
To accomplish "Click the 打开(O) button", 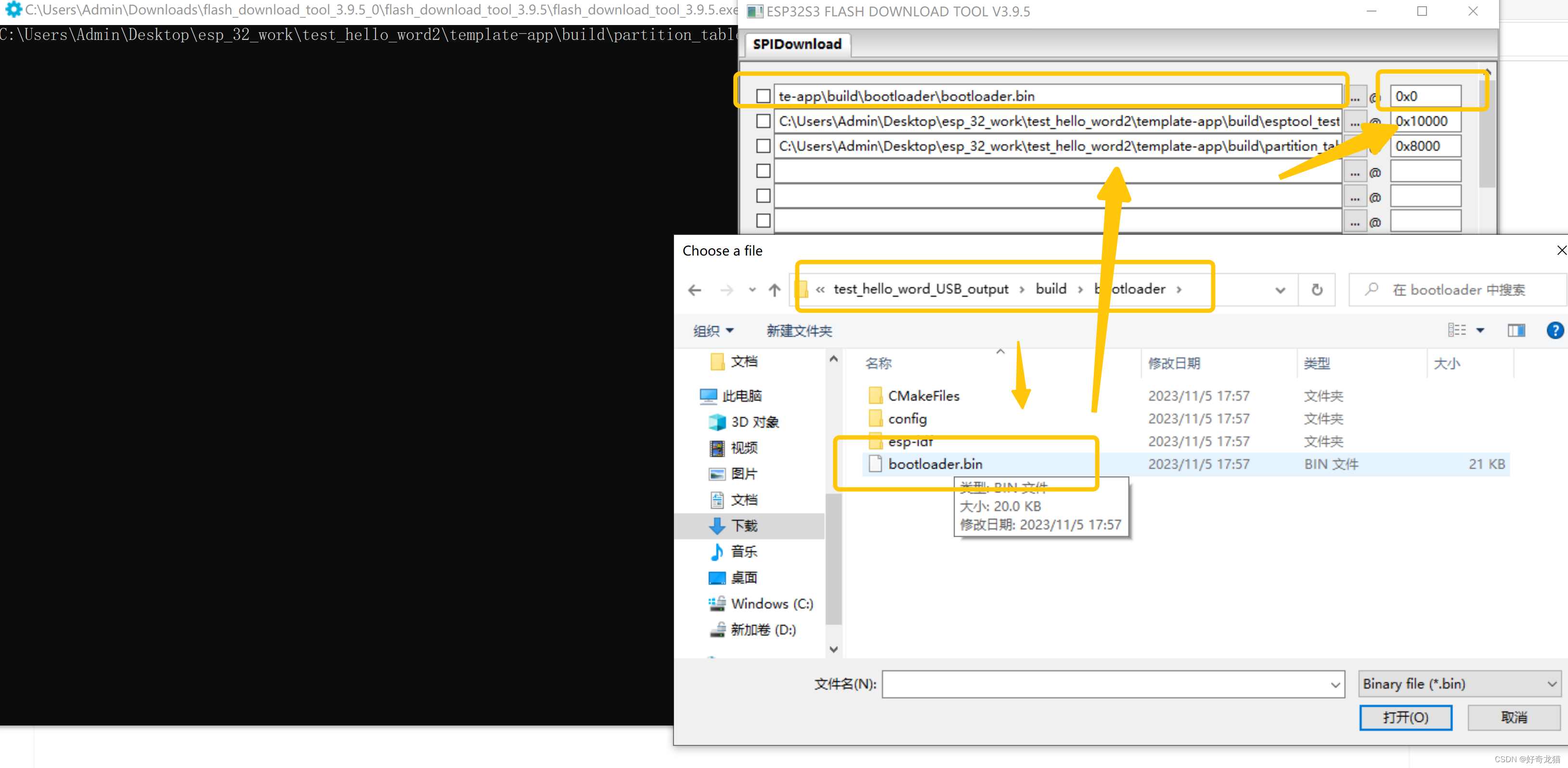I will [x=1405, y=718].
